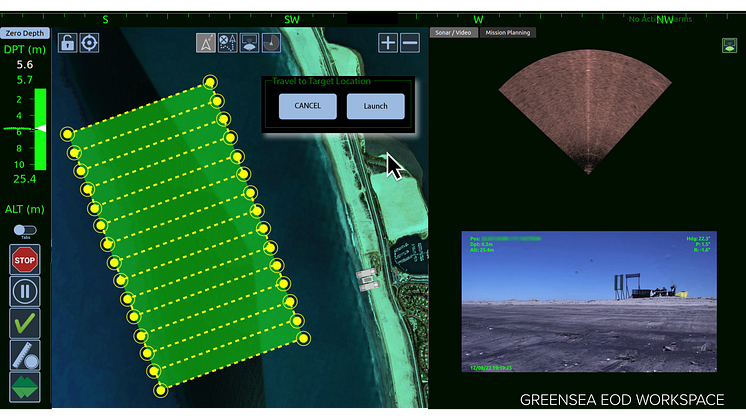Click the radar sweep sector icon
Screen dimensions: 746x420
coord(271,43)
